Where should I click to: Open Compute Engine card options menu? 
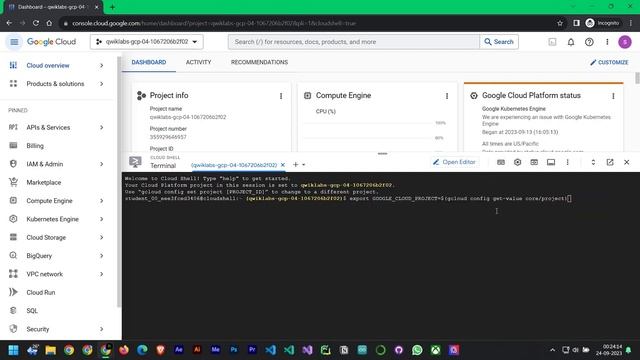click(447, 96)
